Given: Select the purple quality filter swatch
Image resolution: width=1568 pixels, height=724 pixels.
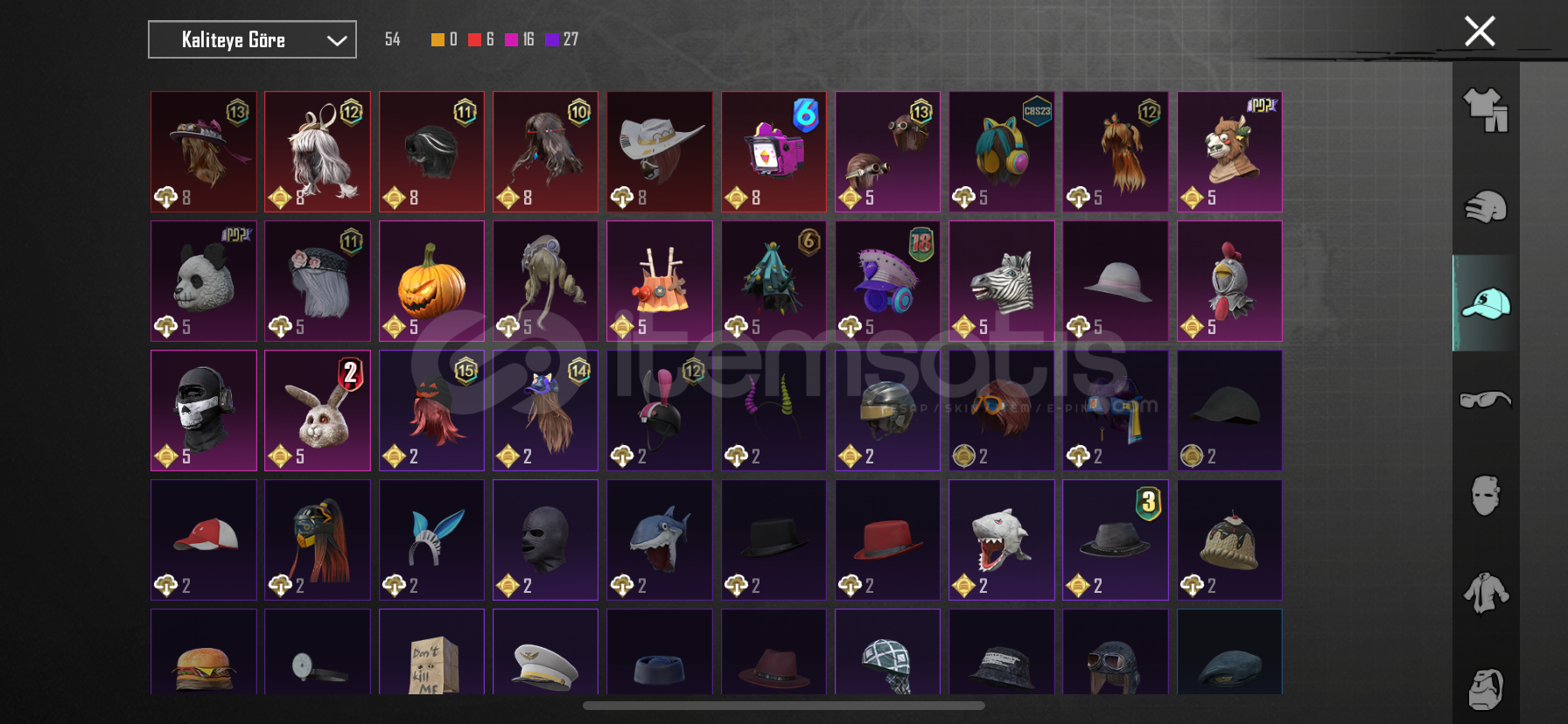Looking at the screenshot, I should [x=551, y=39].
